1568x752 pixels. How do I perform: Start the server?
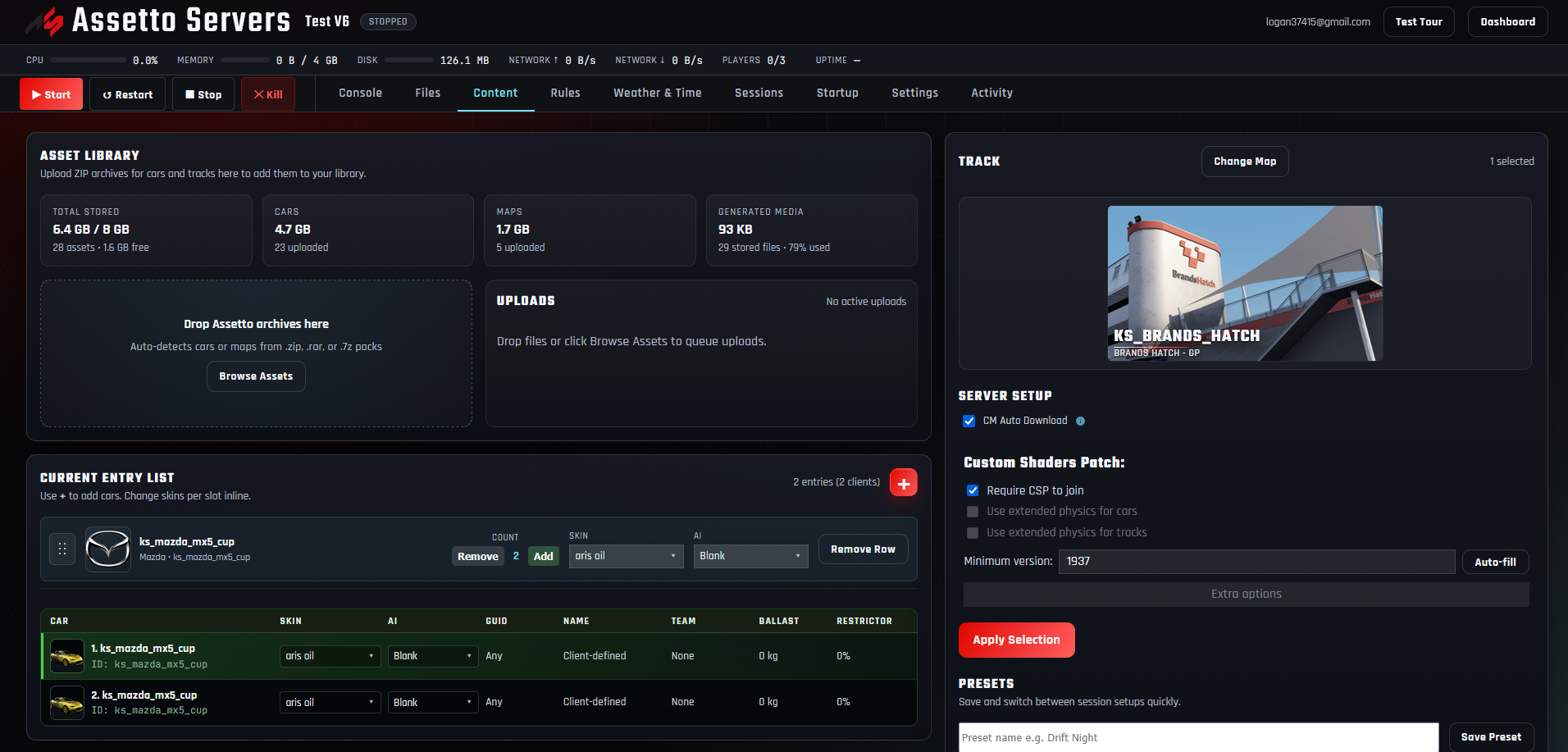click(x=51, y=94)
